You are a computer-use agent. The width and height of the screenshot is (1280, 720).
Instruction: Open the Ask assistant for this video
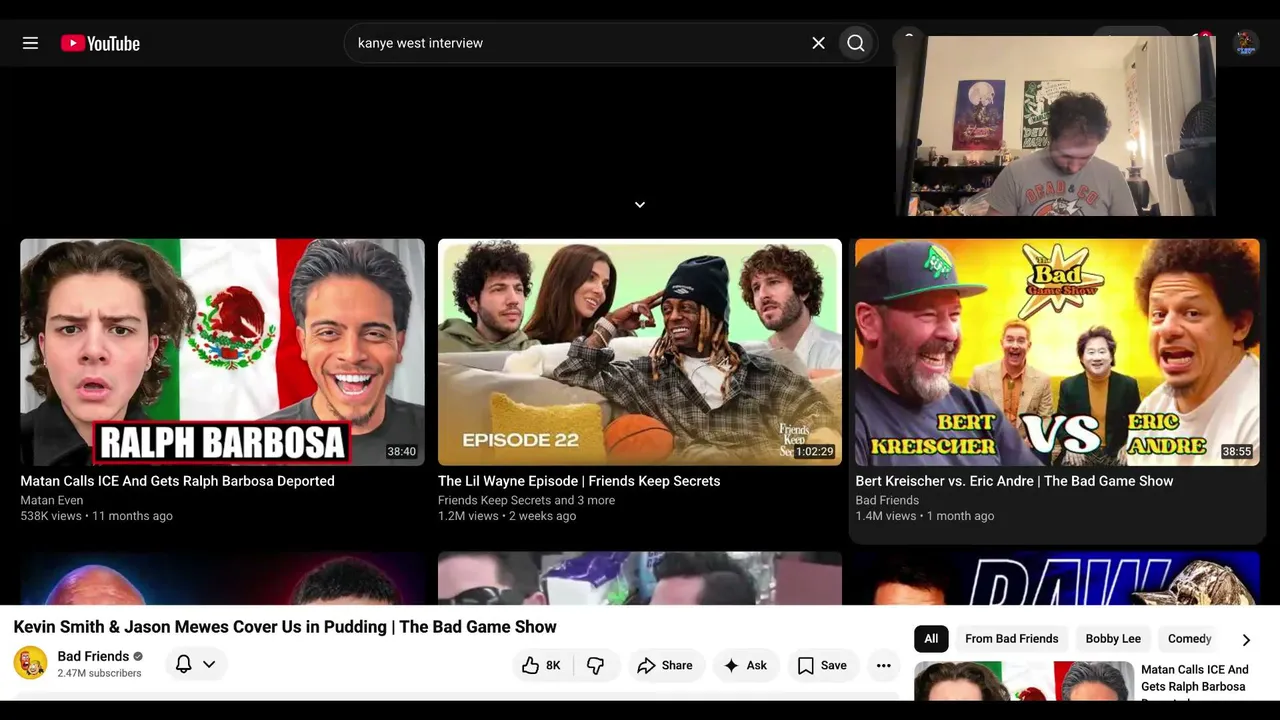coord(745,665)
